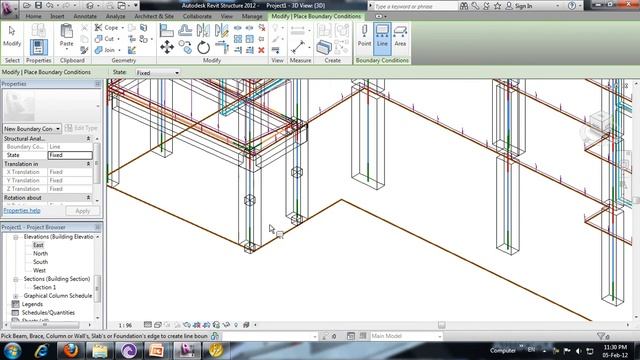Select the North elevation view
Image resolution: width=640 pixels, height=360 pixels.
pyautogui.click(x=40, y=254)
